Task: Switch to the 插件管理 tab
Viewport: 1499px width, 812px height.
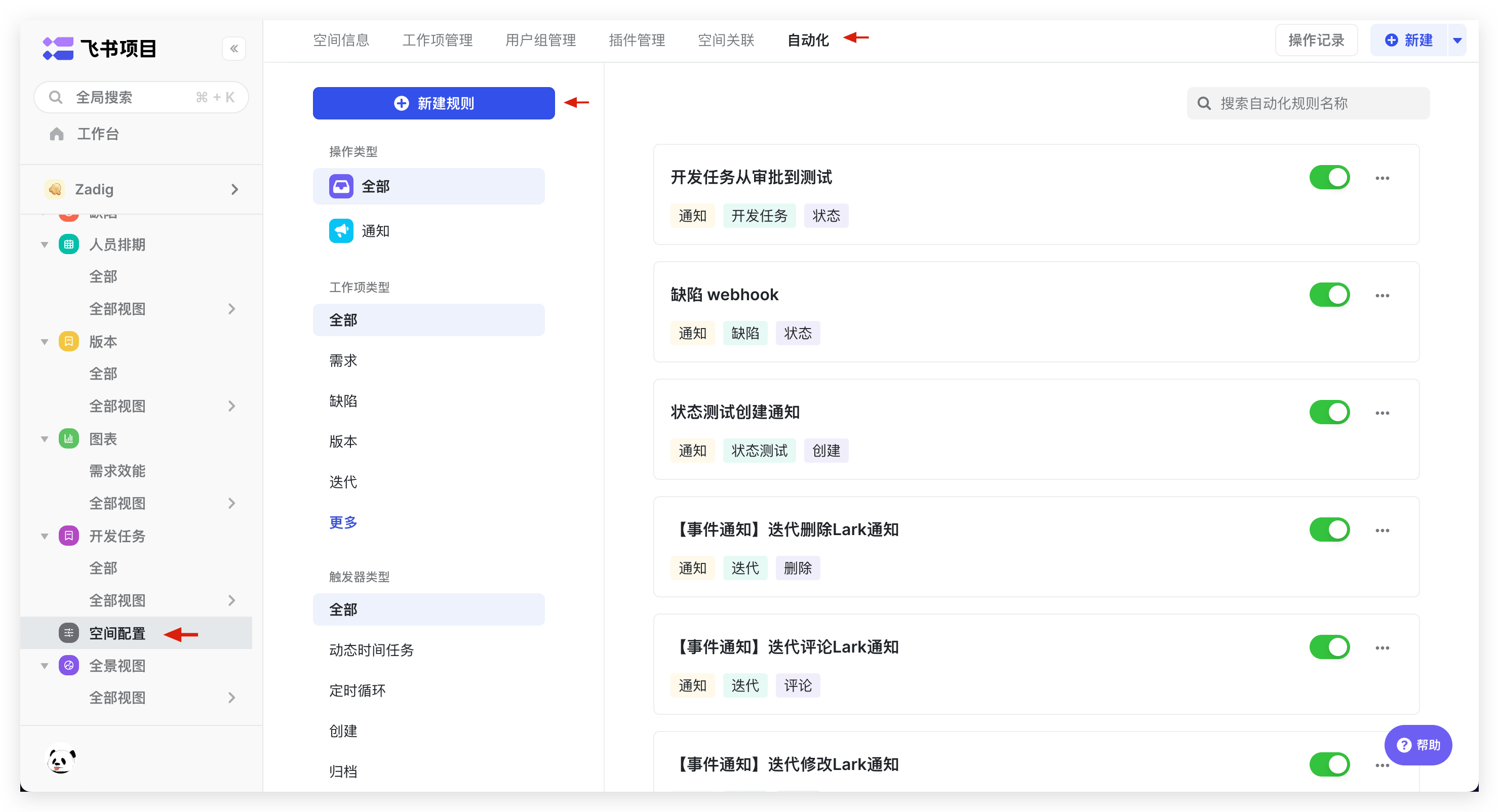Action: coord(637,39)
